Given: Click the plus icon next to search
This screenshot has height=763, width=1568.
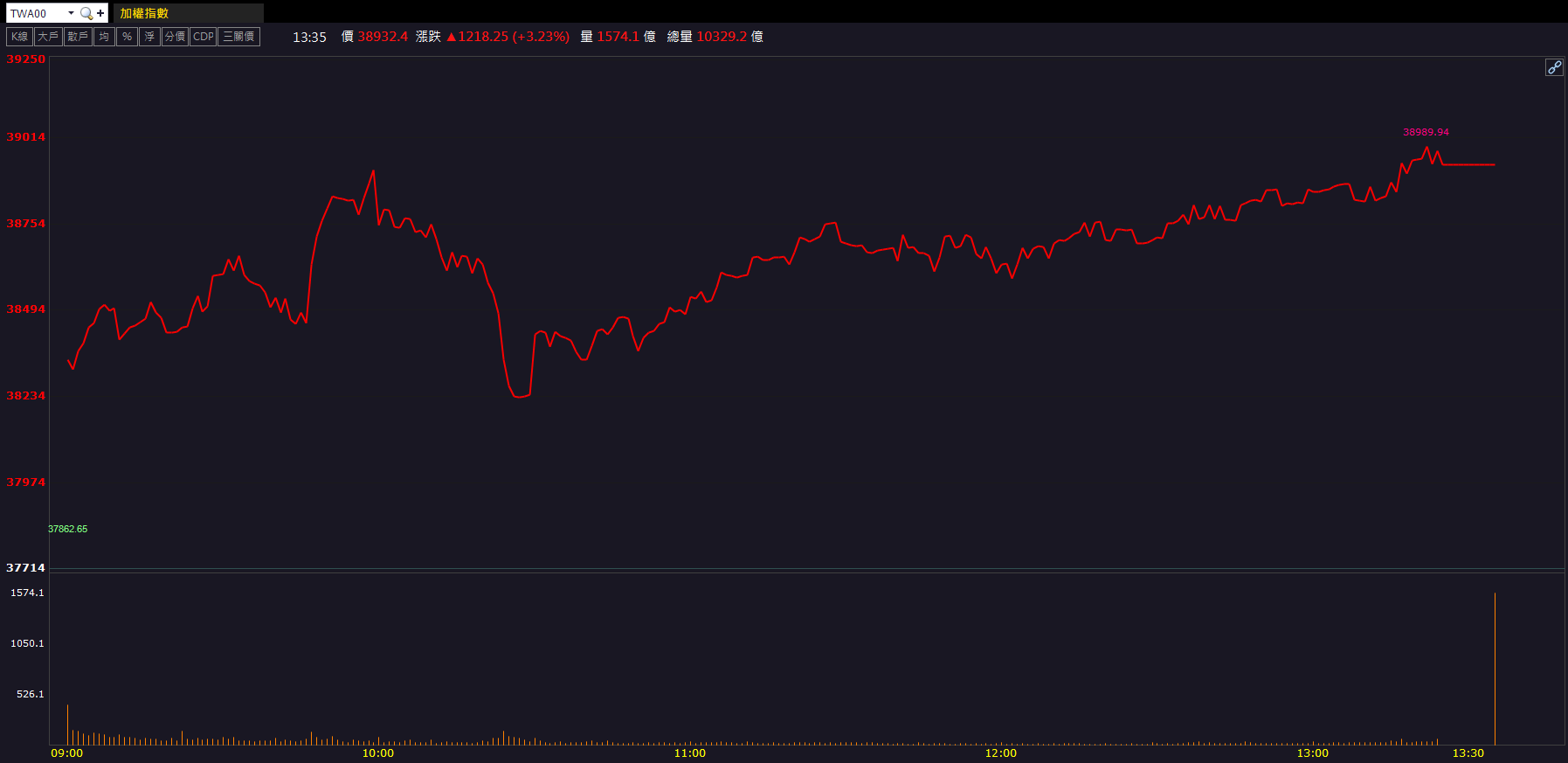Looking at the screenshot, I should click(100, 13).
